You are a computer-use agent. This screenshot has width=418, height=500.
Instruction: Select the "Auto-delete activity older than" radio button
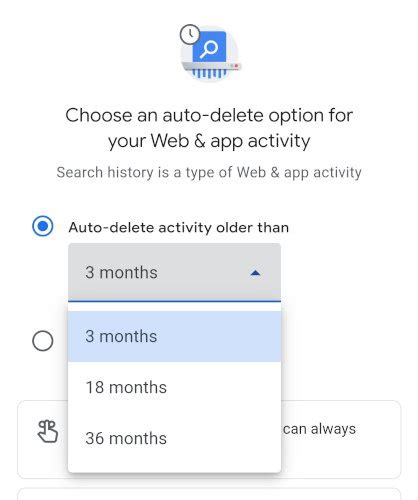43,226
